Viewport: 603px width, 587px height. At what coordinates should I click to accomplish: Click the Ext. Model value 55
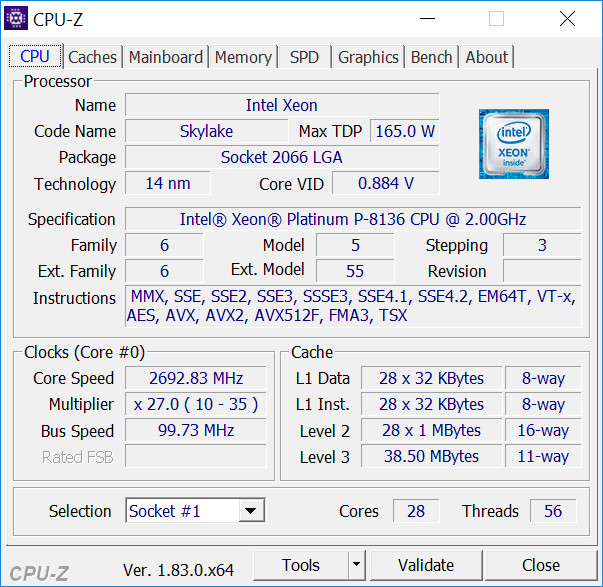pyautogui.click(x=355, y=271)
